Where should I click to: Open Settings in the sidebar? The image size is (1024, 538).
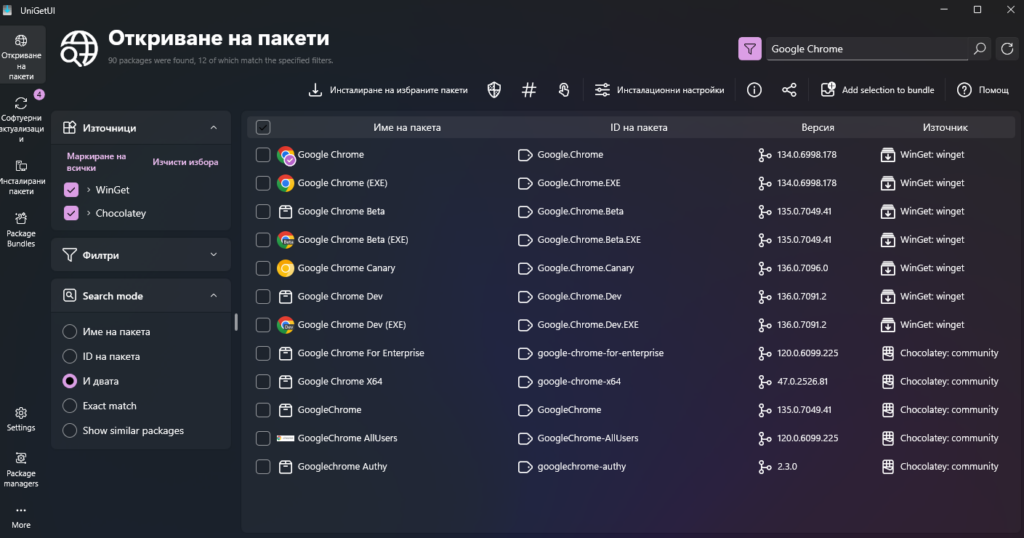pyautogui.click(x=22, y=419)
